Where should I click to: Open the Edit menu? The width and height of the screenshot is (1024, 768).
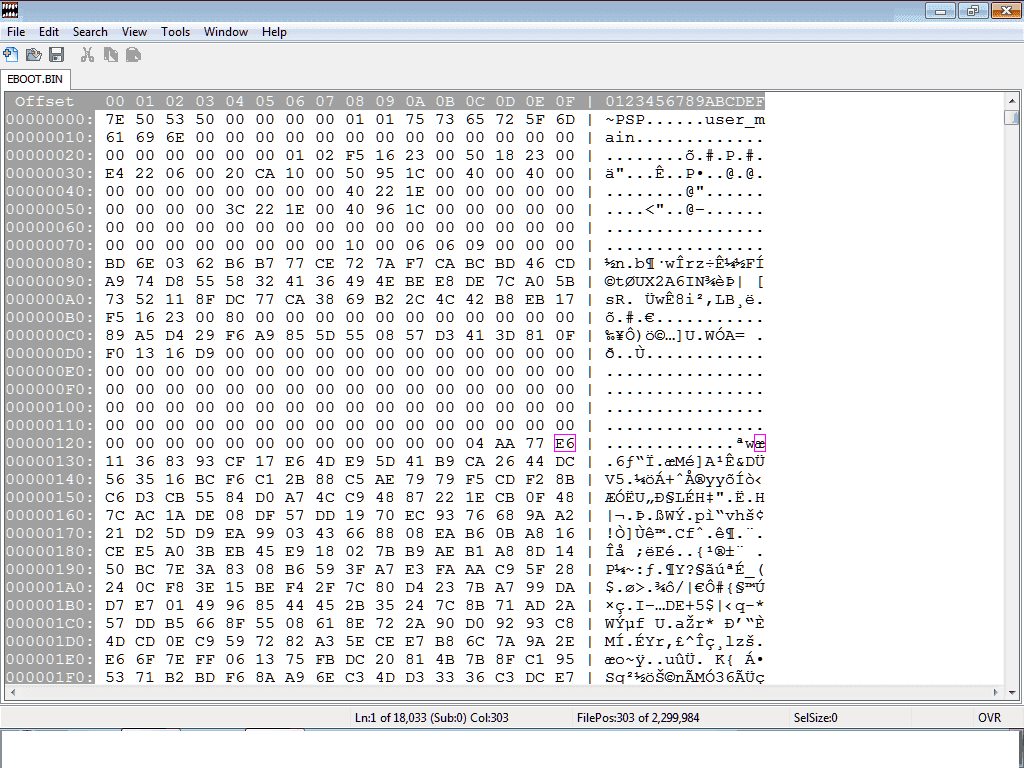(x=48, y=32)
